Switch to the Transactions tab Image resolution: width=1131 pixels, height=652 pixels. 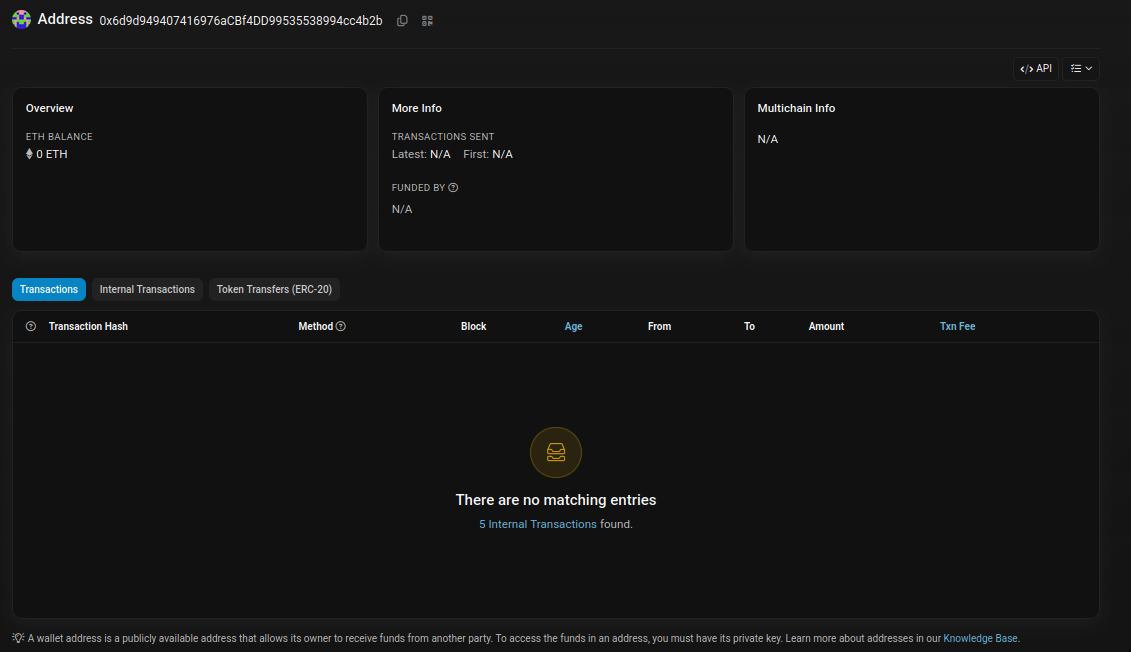click(49, 289)
